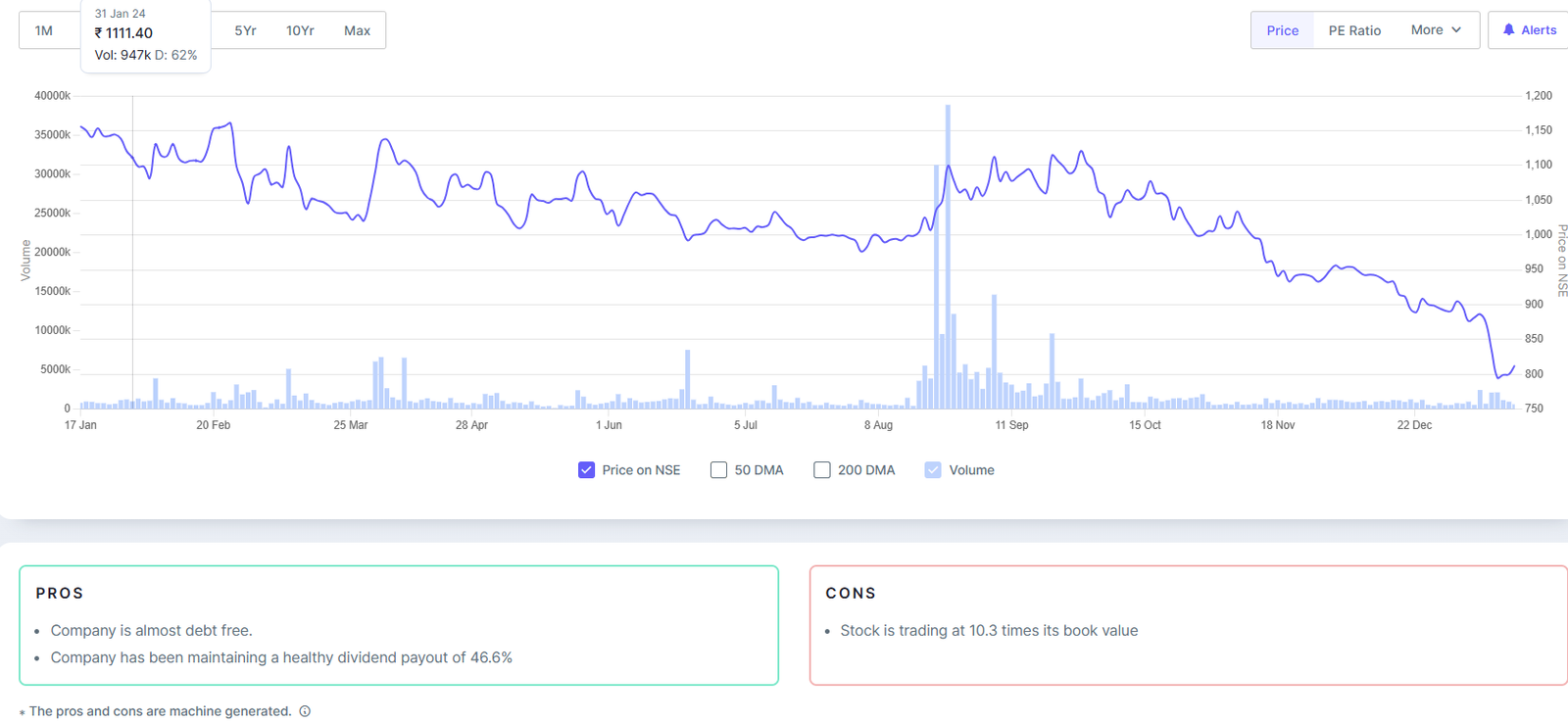Screen dimensions: 1568x723
Task: Click the healthy dividend payout of 46.6% line
Action: pyautogui.click(x=281, y=657)
